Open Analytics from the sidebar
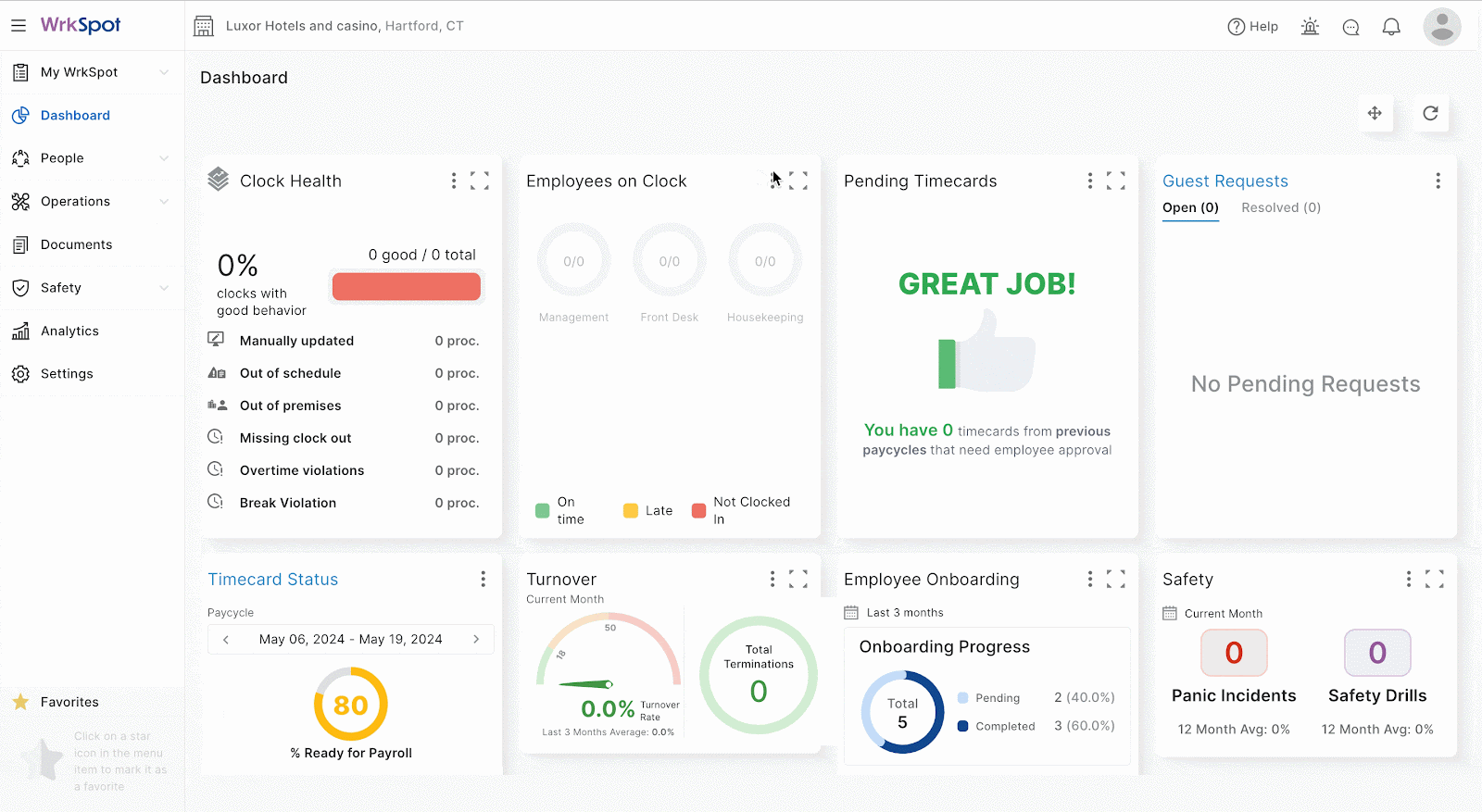The height and width of the screenshot is (812, 1482). [x=69, y=331]
